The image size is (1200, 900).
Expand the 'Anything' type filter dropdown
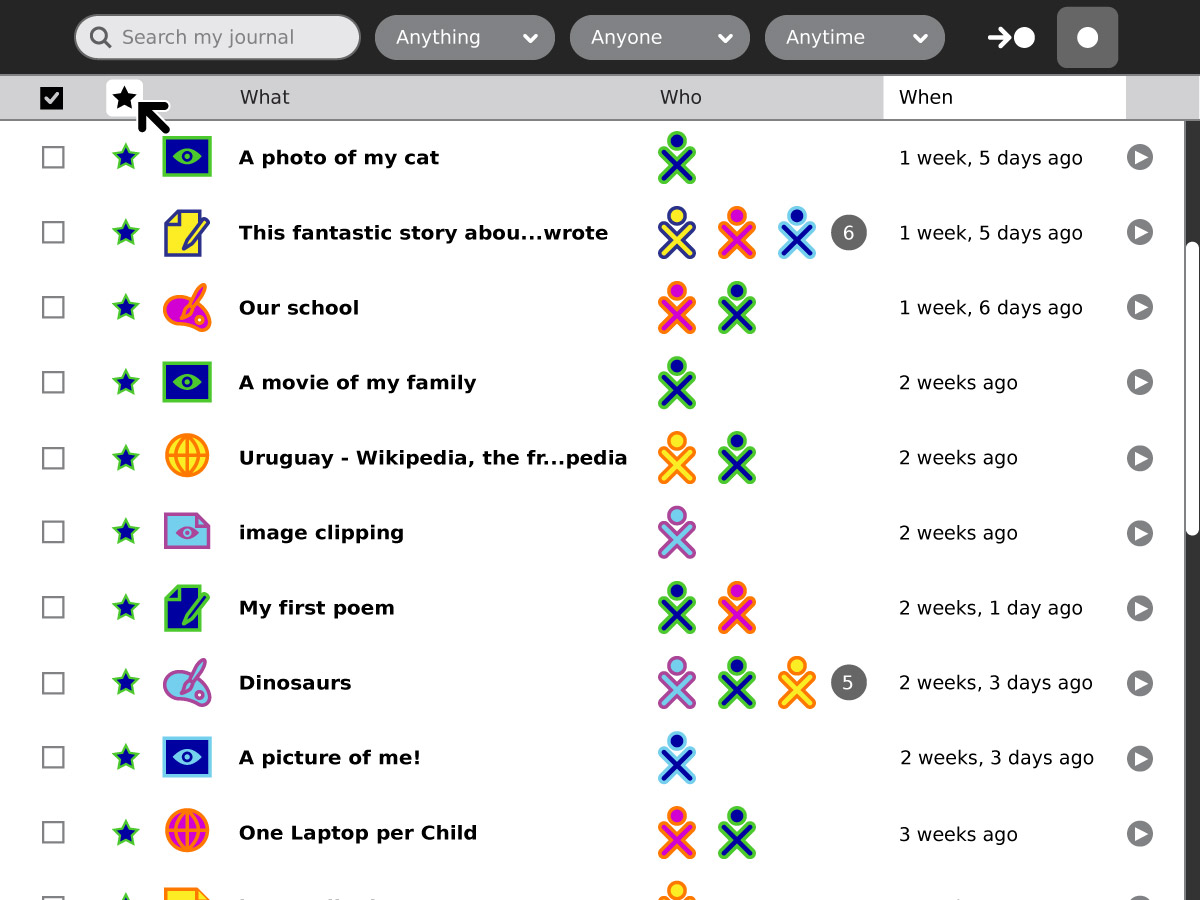[465, 38]
